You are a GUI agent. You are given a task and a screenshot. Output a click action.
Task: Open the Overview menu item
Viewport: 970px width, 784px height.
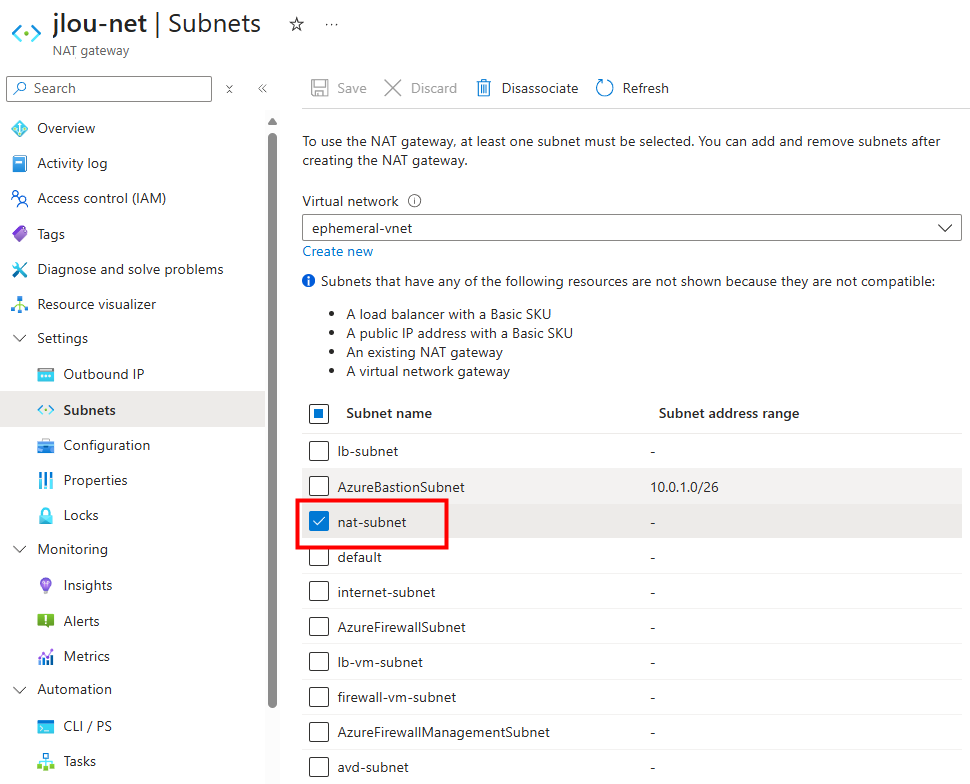(x=66, y=128)
